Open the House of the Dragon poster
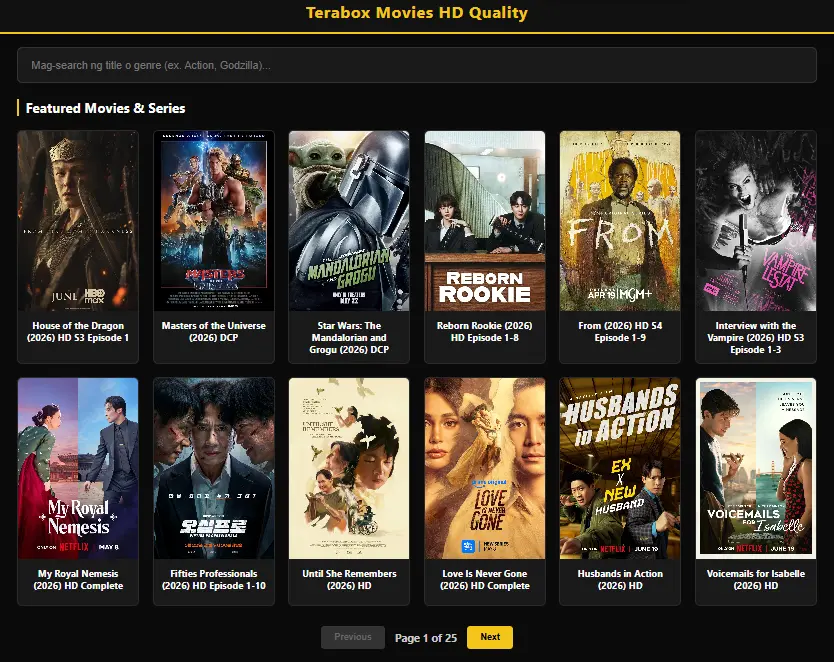This screenshot has width=834, height=662. (78, 221)
